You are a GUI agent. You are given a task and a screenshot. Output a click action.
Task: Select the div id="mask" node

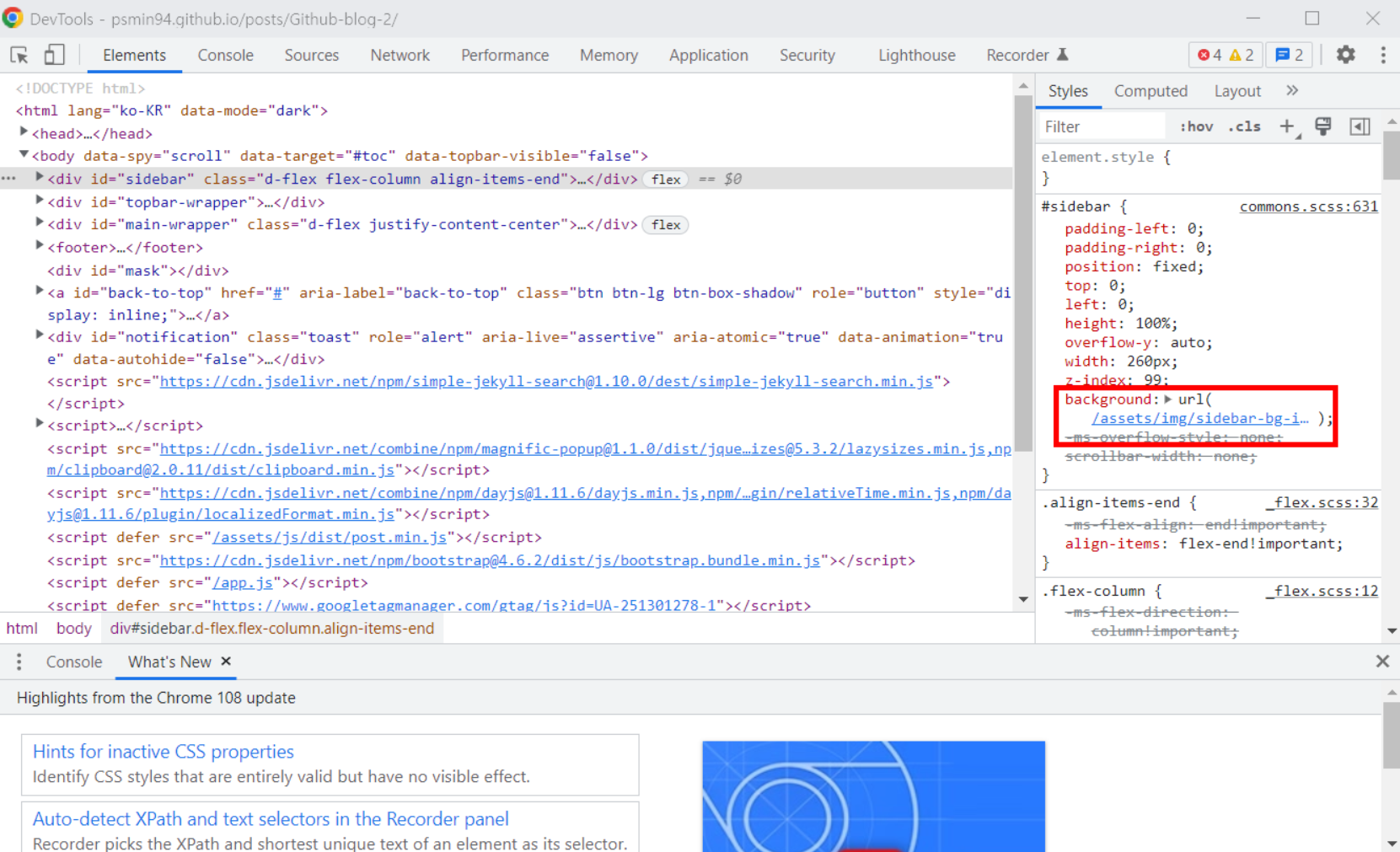(x=138, y=271)
